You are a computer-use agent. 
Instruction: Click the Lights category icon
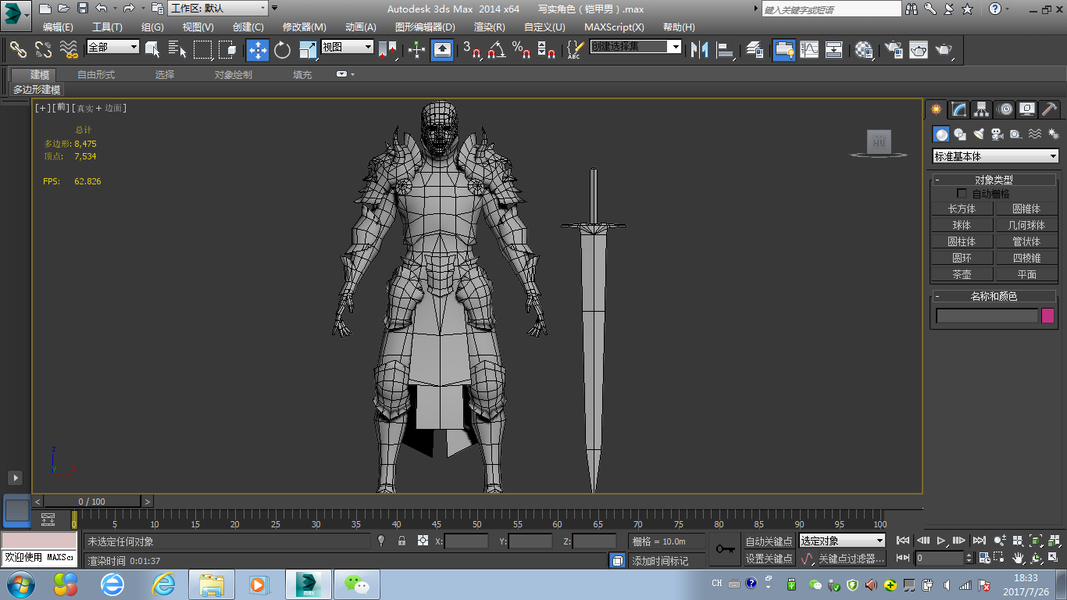click(x=978, y=134)
